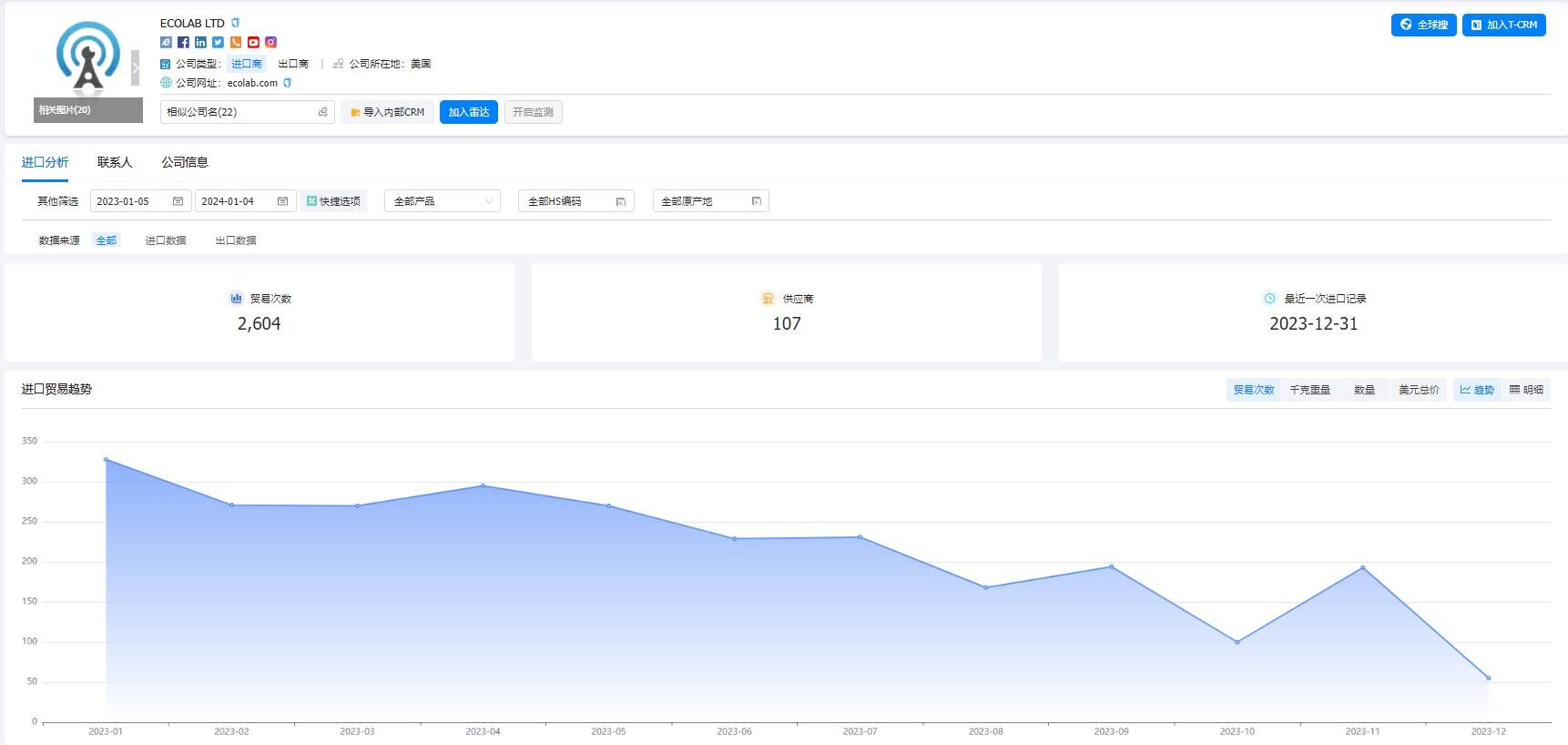Switch to the 联系人 tab
The width and height of the screenshot is (1568, 745).
115,162
